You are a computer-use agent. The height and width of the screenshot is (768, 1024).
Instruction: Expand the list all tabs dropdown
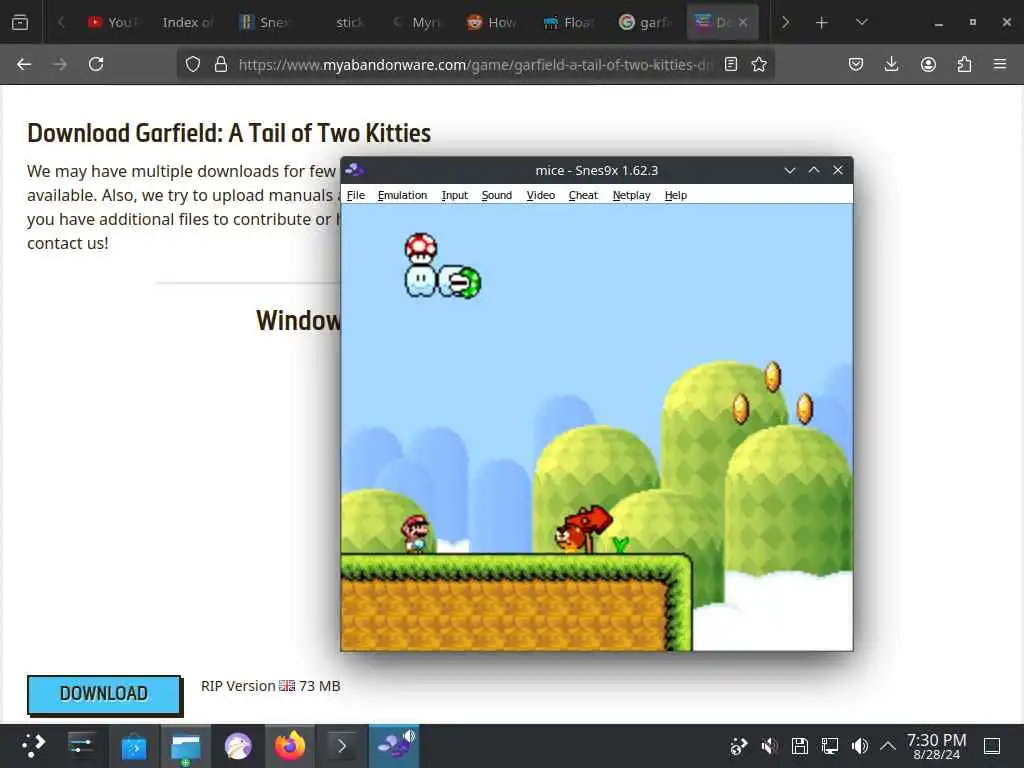861,22
